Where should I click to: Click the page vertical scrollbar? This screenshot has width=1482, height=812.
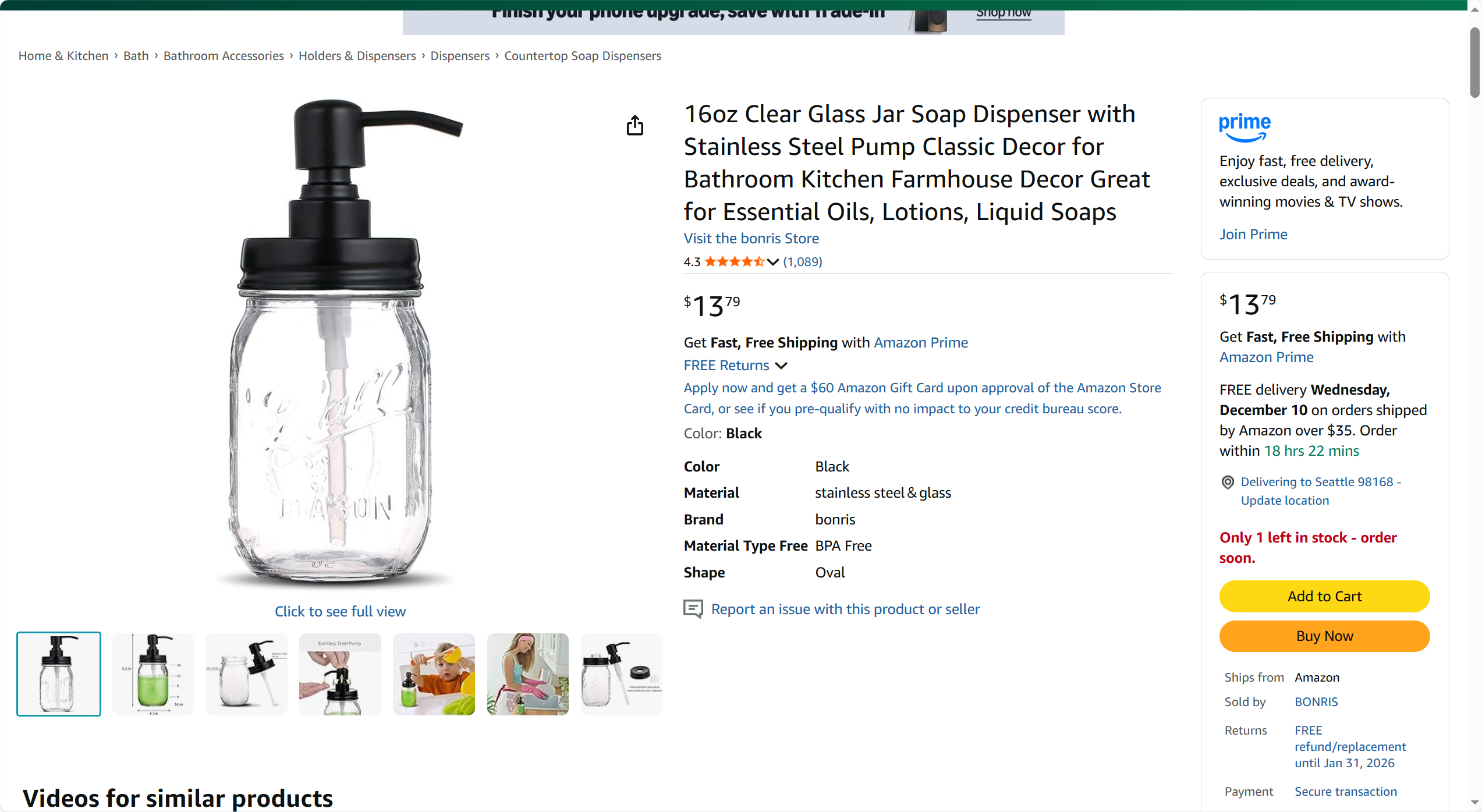[1474, 64]
